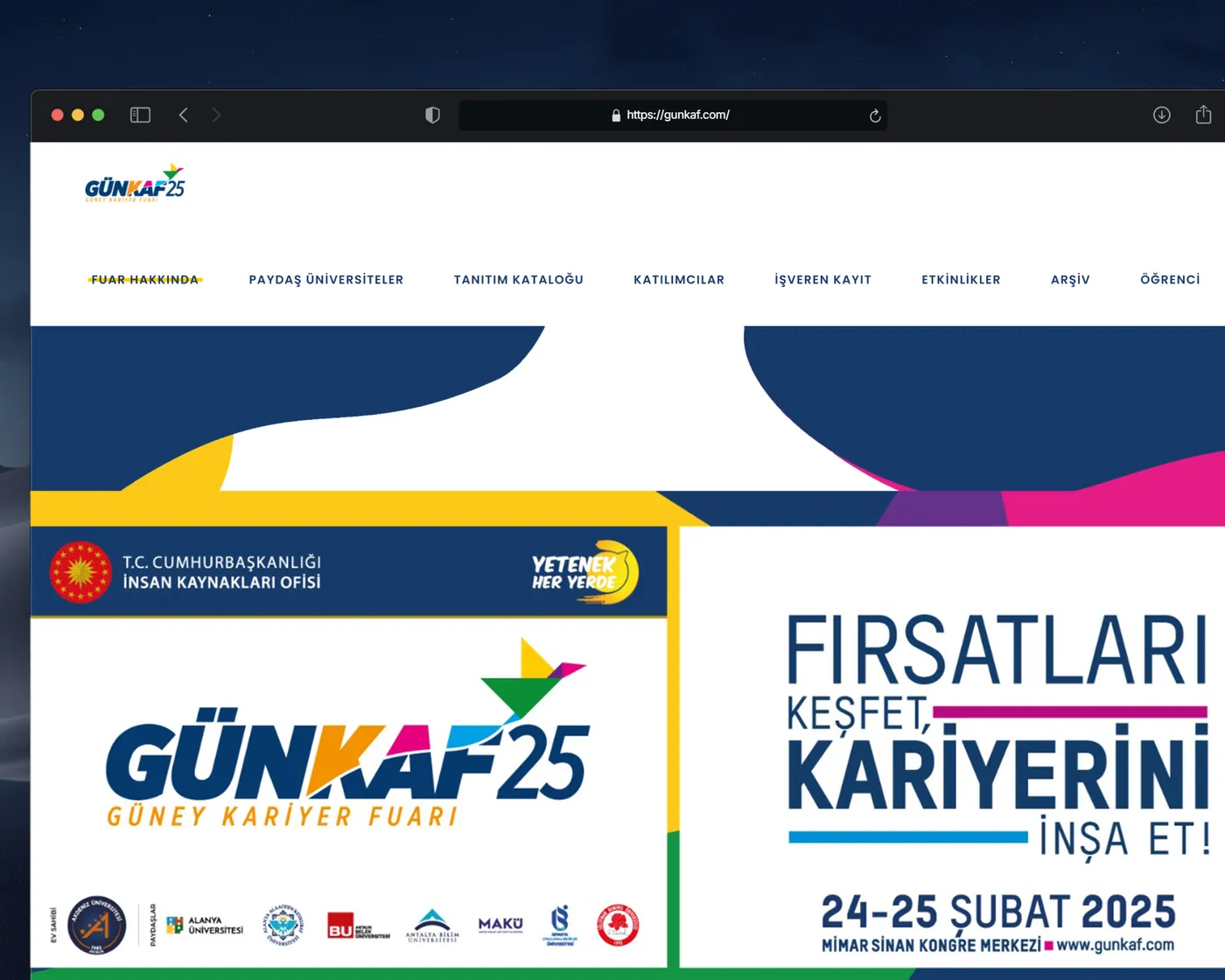Click the Yetenek Her Yerde logo
This screenshot has width=1225, height=980.
click(x=585, y=572)
